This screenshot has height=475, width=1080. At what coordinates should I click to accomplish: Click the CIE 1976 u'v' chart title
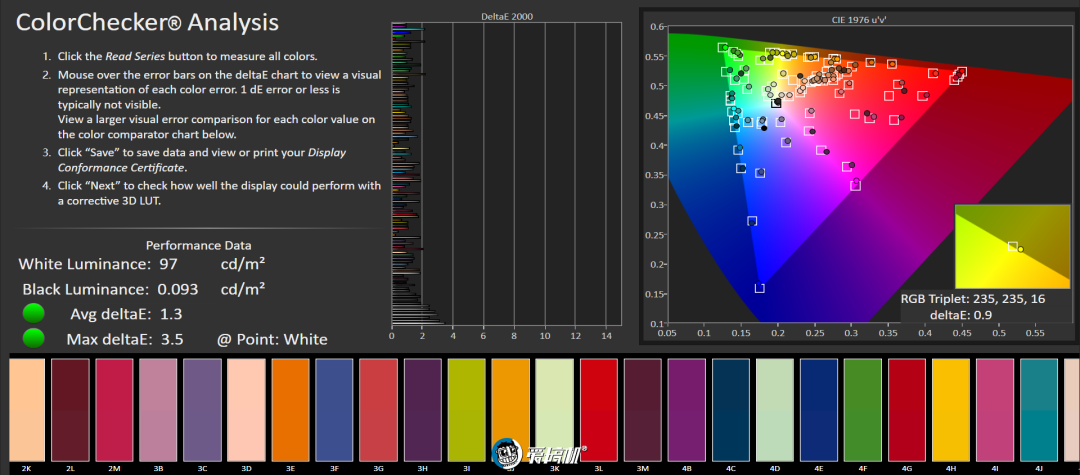tap(858, 19)
